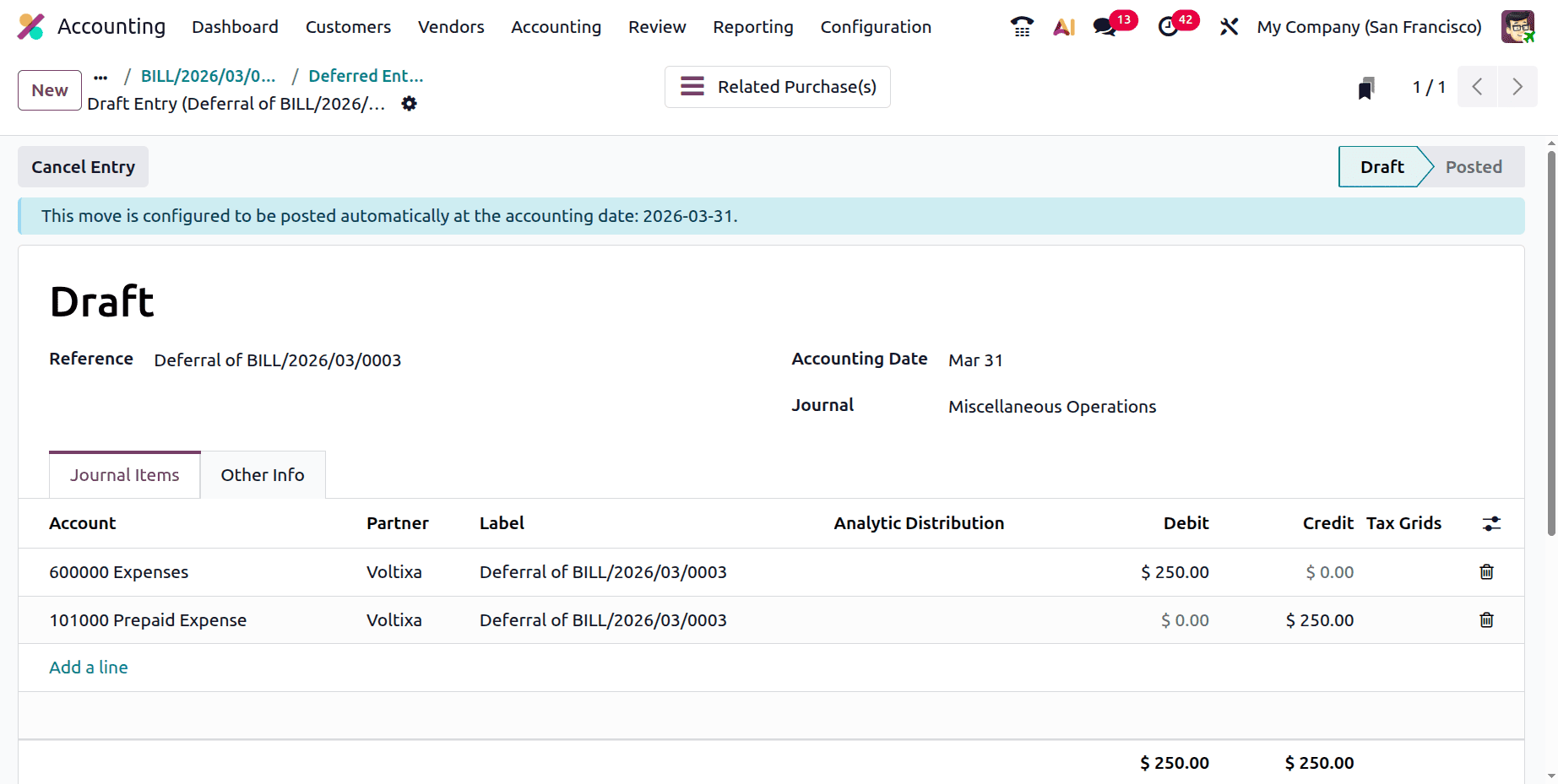Click the Posted status stage
Screen dimensions: 1558x784
click(1474, 167)
